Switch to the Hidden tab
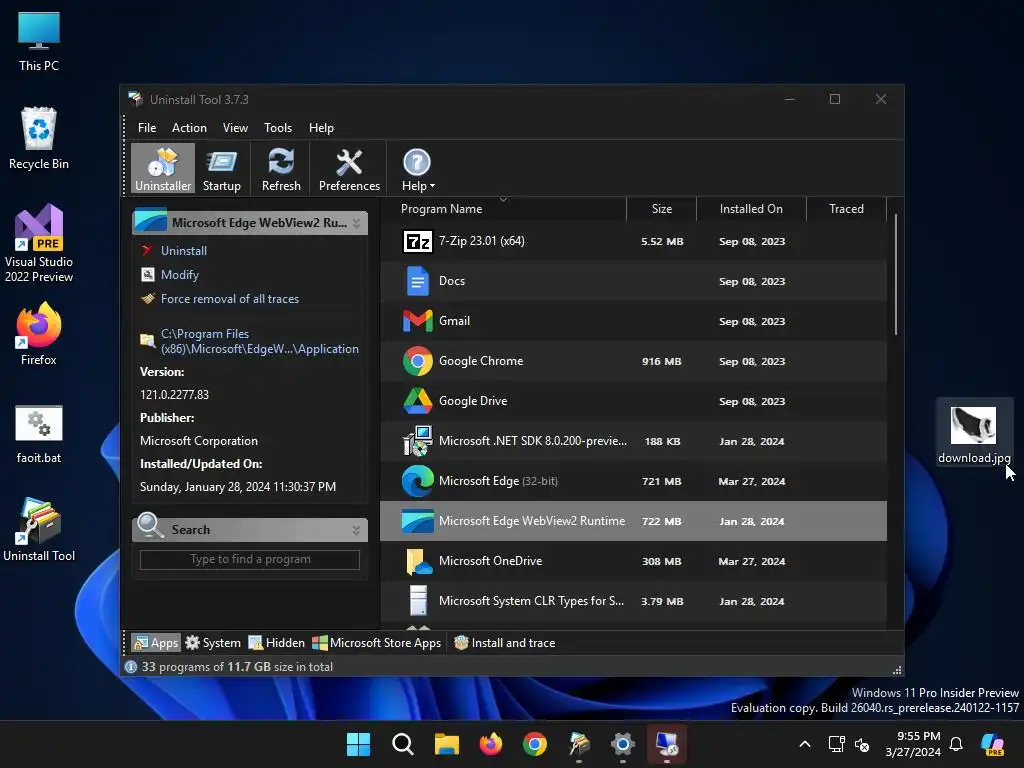Image resolution: width=1024 pixels, height=768 pixels. pyautogui.click(x=277, y=643)
